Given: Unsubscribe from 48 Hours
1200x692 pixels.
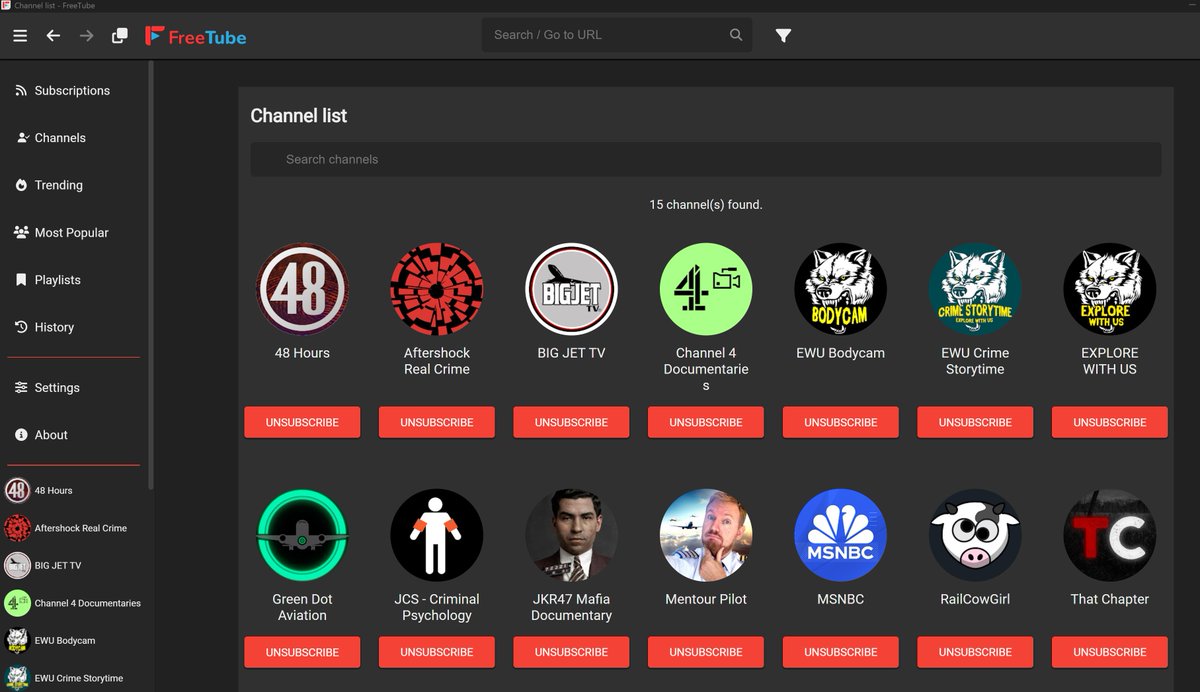Looking at the screenshot, I should click(x=302, y=422).
